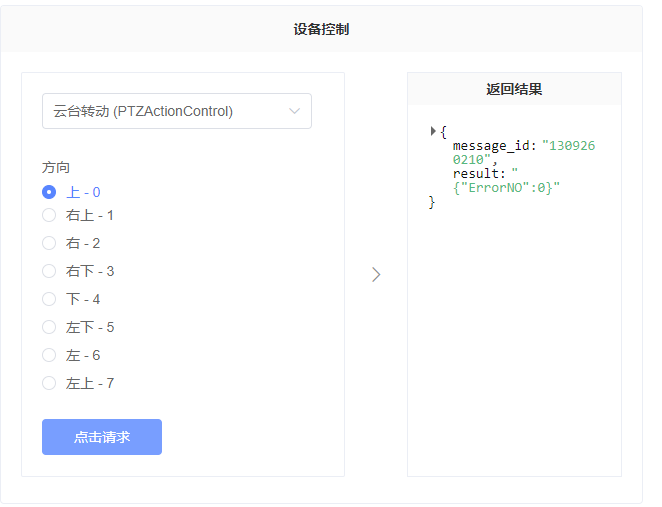Click the message_id key in result
Viewport: 662px width, 507px height.
491,146
